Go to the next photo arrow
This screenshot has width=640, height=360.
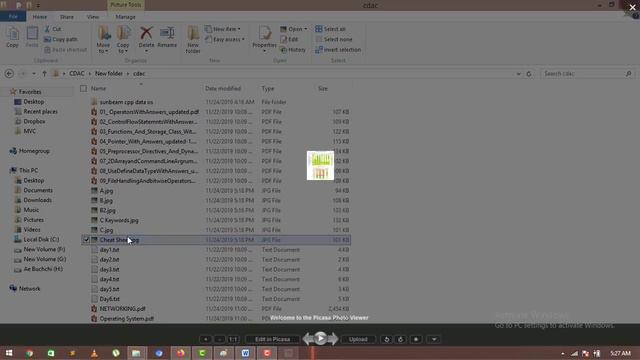click(333, 339)
